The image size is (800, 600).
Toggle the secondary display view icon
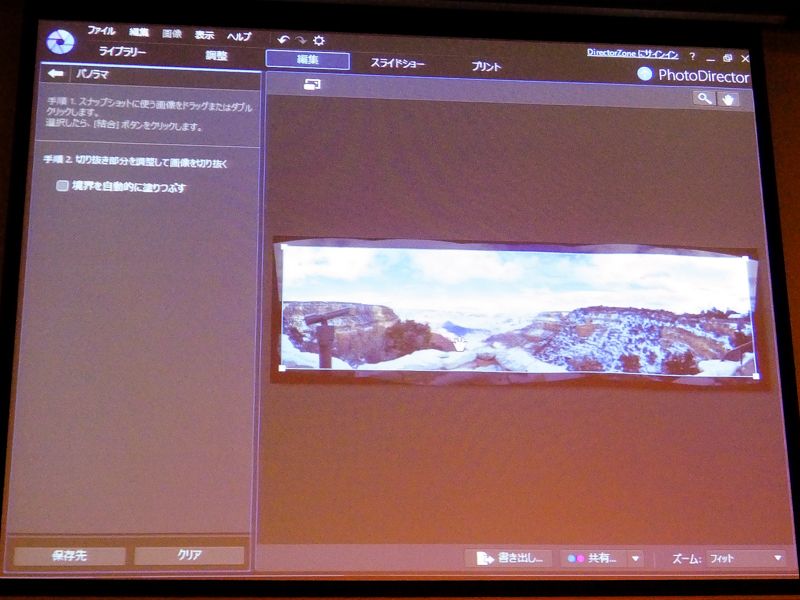tap(312, 84)
